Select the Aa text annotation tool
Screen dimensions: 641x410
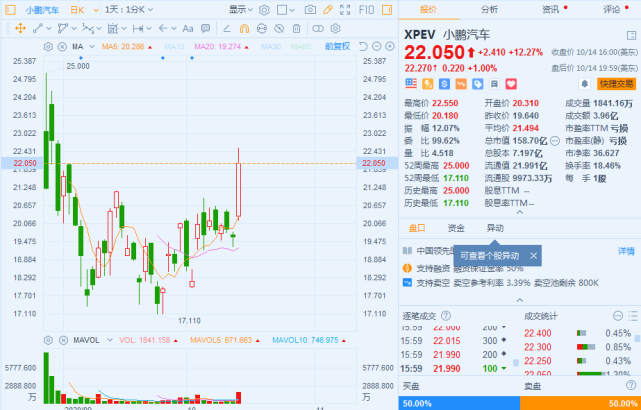click(x=188, y=28)
